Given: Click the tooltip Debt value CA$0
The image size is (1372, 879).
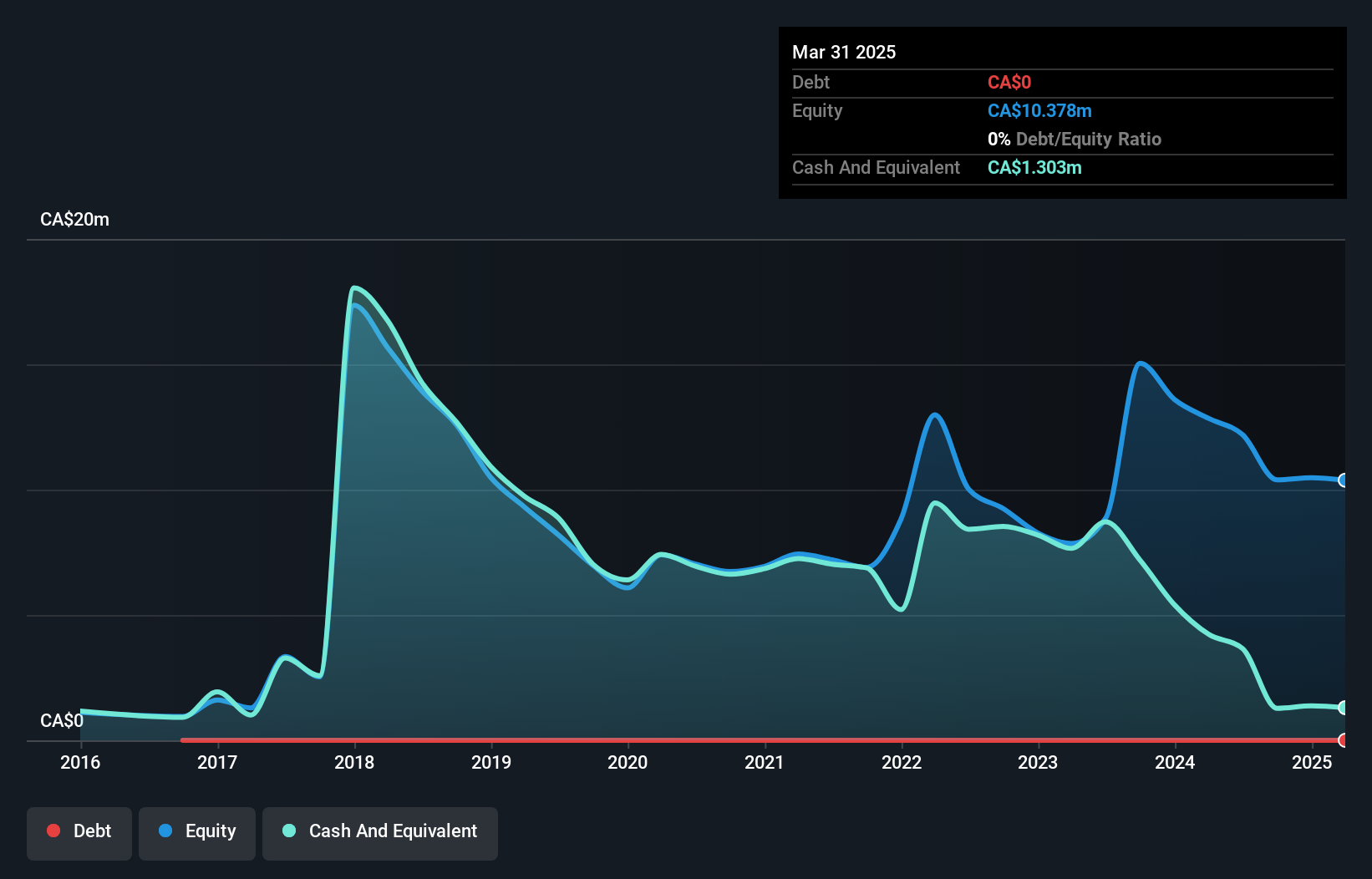Looking at the screenshot, I should (x=1009, y=82).
